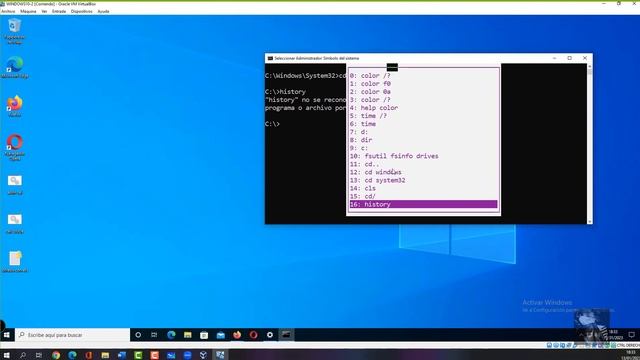Select Command Prompt on guest taskbar
The width and height of the screenshot is (640, 360).
(x=286, y=335)
